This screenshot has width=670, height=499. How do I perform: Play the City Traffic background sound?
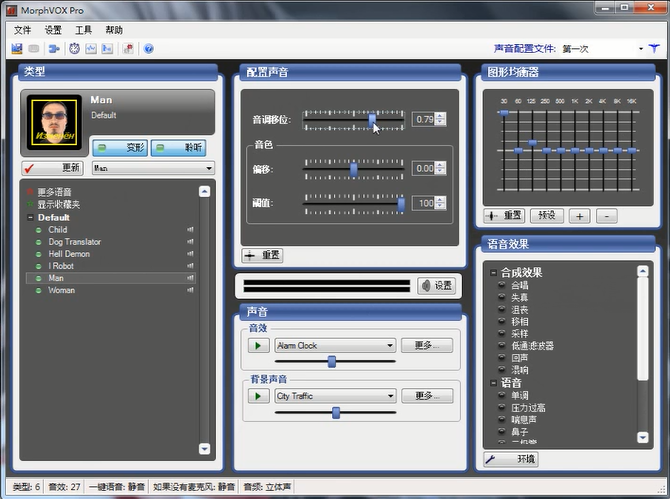tap(259, 396)
